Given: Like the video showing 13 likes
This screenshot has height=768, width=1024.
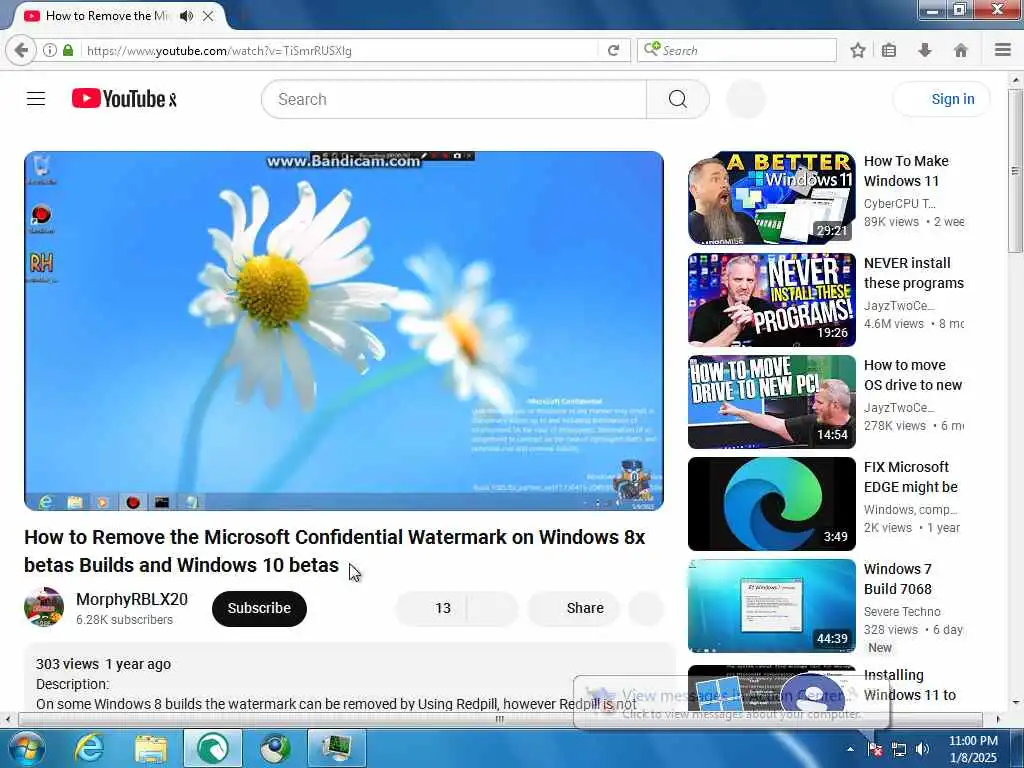Looking at the screenshot, I should (x=431, y=608).
